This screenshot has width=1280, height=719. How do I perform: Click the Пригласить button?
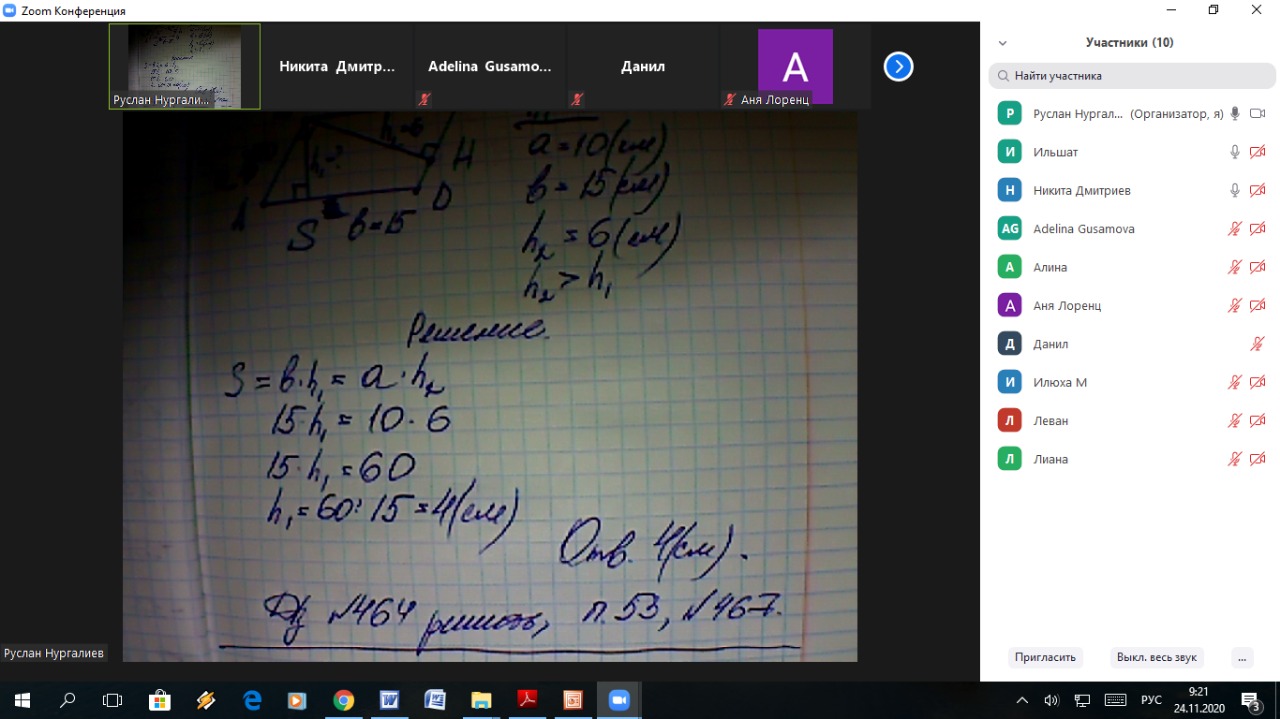(x=1045, y=657)
